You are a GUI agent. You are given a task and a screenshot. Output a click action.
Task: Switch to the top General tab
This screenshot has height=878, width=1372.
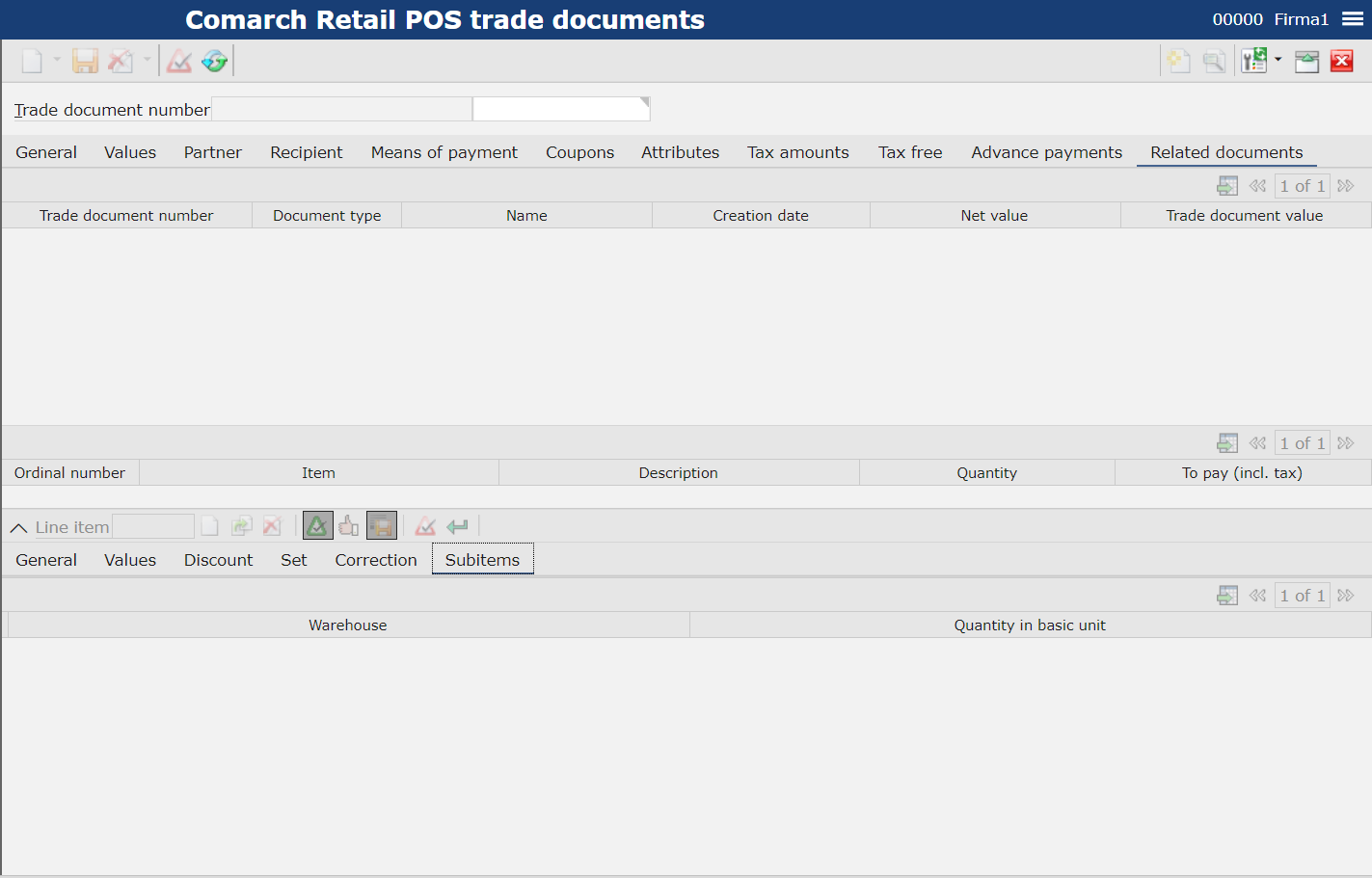point(46,152)
